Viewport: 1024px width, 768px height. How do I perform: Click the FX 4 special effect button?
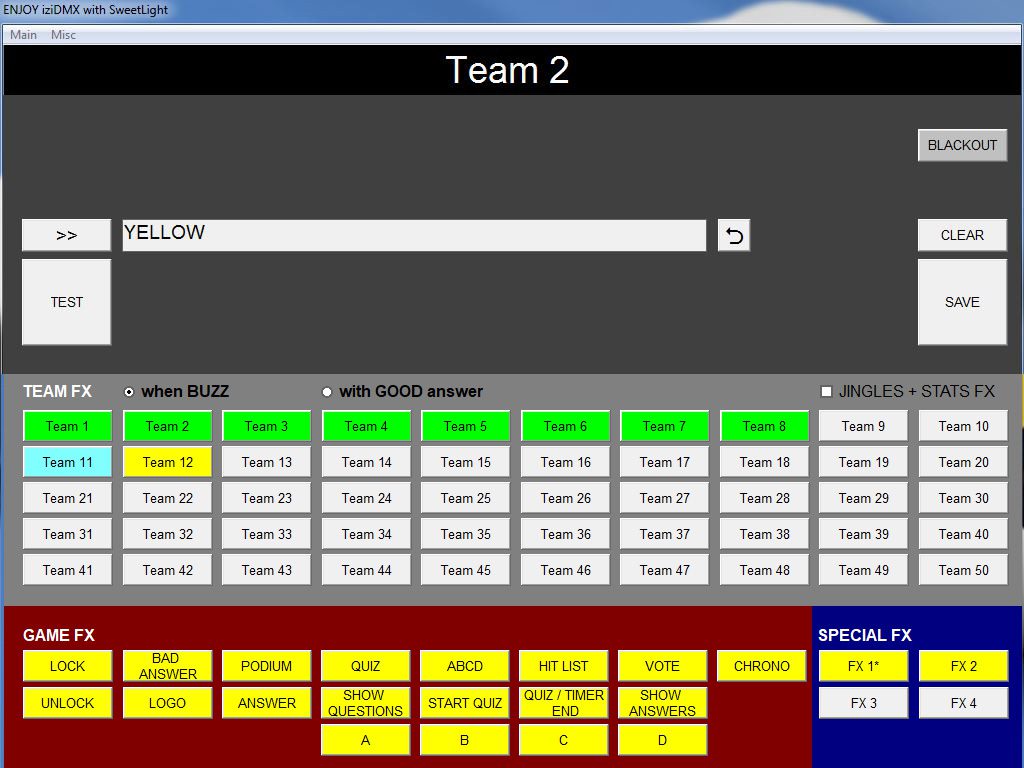point(963,703)
